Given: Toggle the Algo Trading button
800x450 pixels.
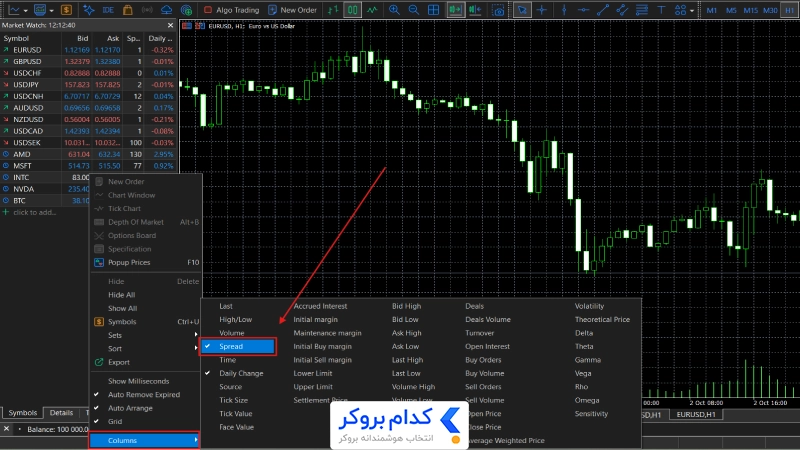Looking at the screenshot, I should (231, 10).
